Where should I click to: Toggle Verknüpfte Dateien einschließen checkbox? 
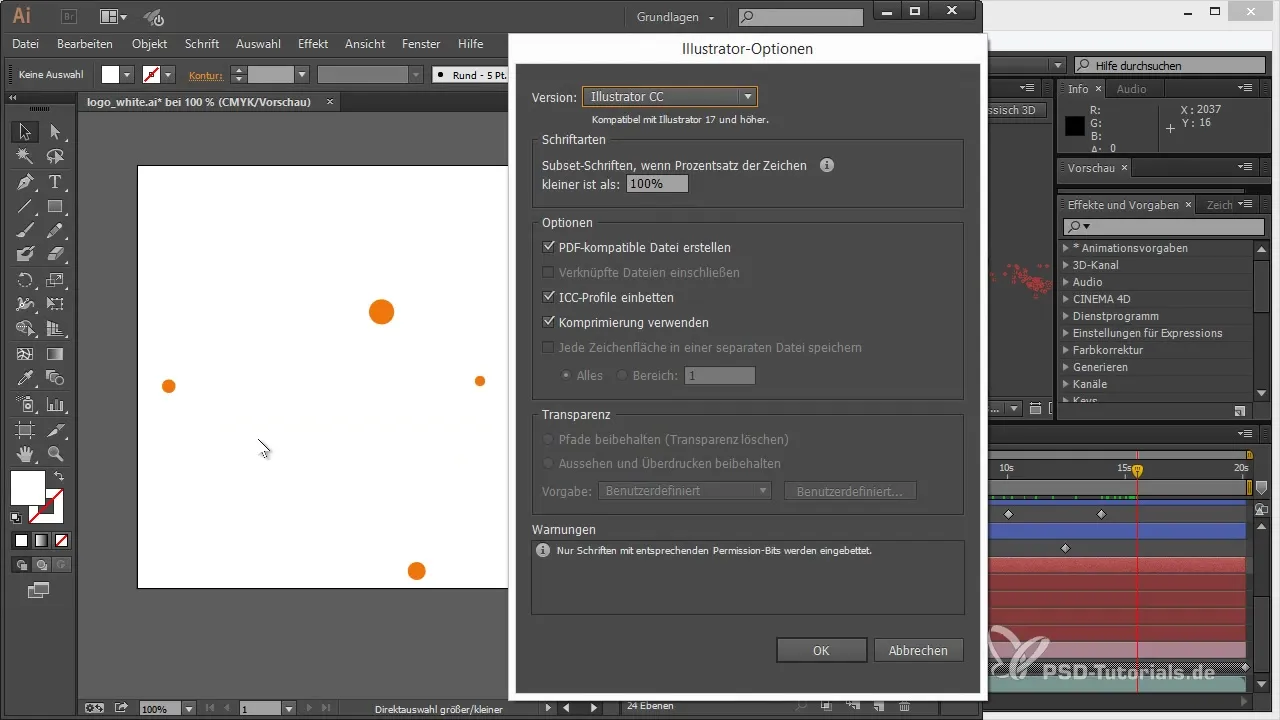(x=548, y=272)
